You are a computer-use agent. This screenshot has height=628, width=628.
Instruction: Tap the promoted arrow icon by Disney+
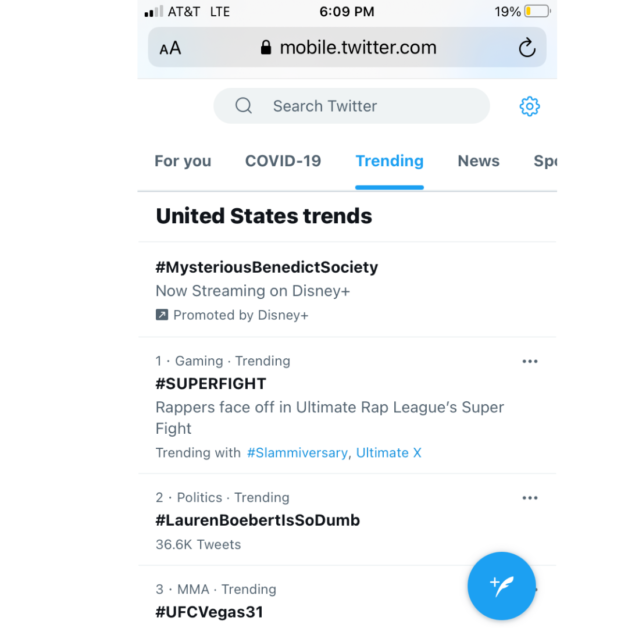tap(162, 315)
